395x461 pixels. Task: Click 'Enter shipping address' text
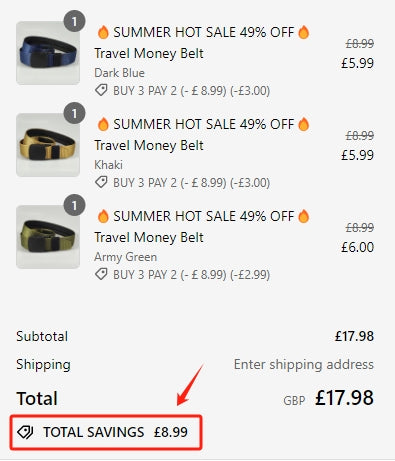(x=304, y=364)
